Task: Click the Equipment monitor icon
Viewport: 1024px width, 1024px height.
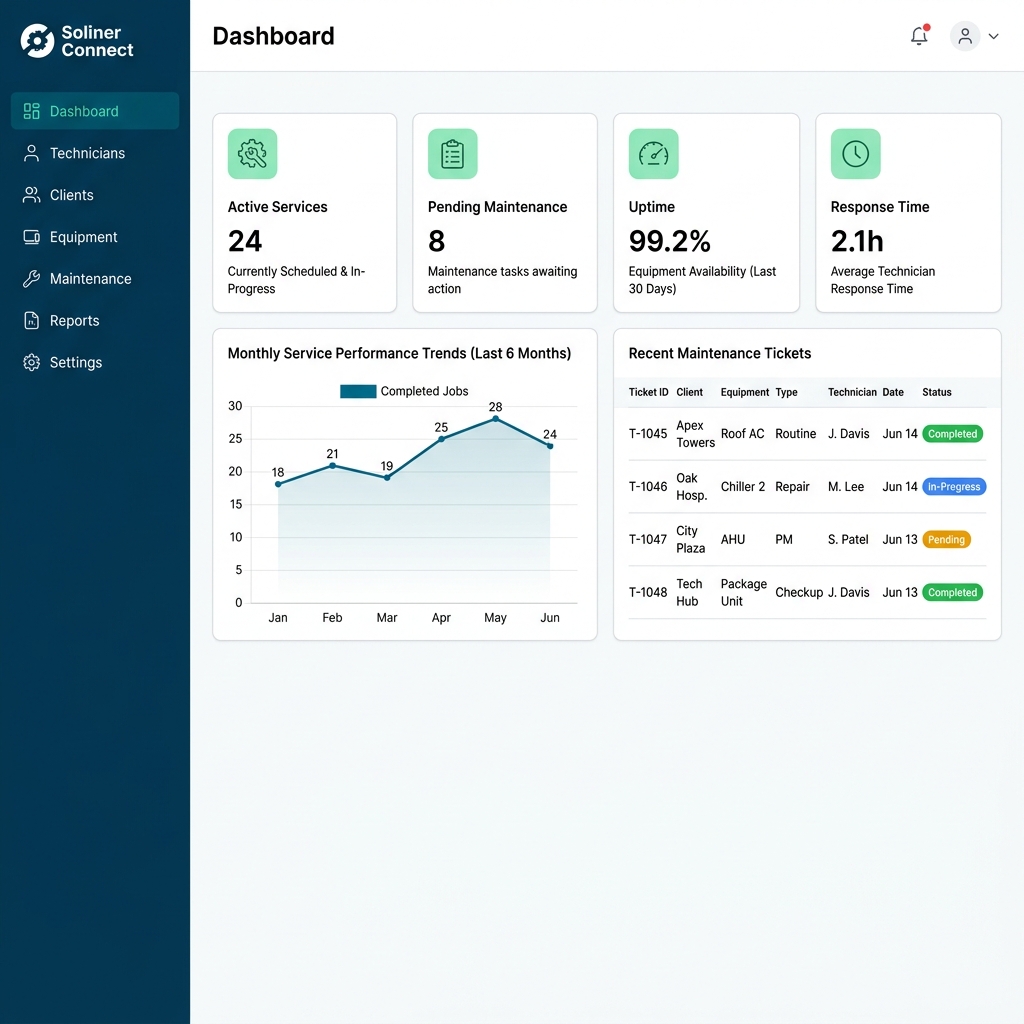Action: (x=31, y=236)
